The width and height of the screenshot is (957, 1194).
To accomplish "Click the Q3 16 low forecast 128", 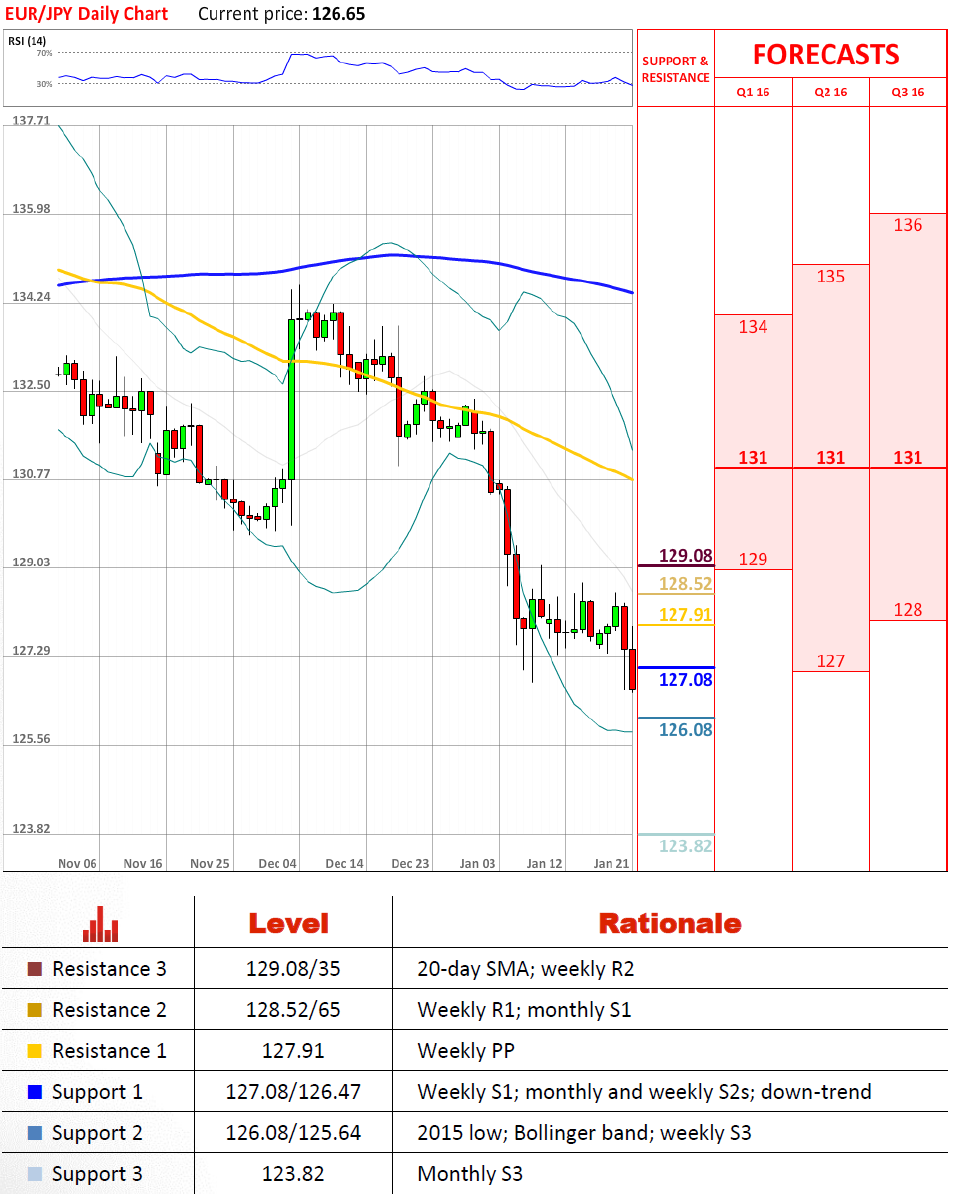I will 908,610.
